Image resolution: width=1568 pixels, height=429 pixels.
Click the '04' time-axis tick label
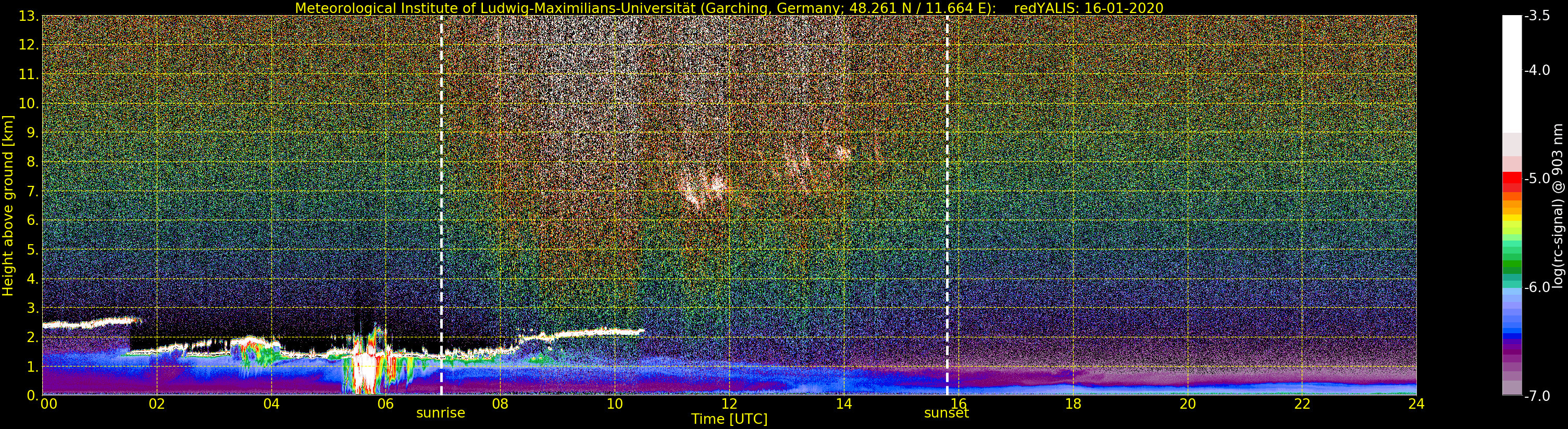(x=271, y=404)
